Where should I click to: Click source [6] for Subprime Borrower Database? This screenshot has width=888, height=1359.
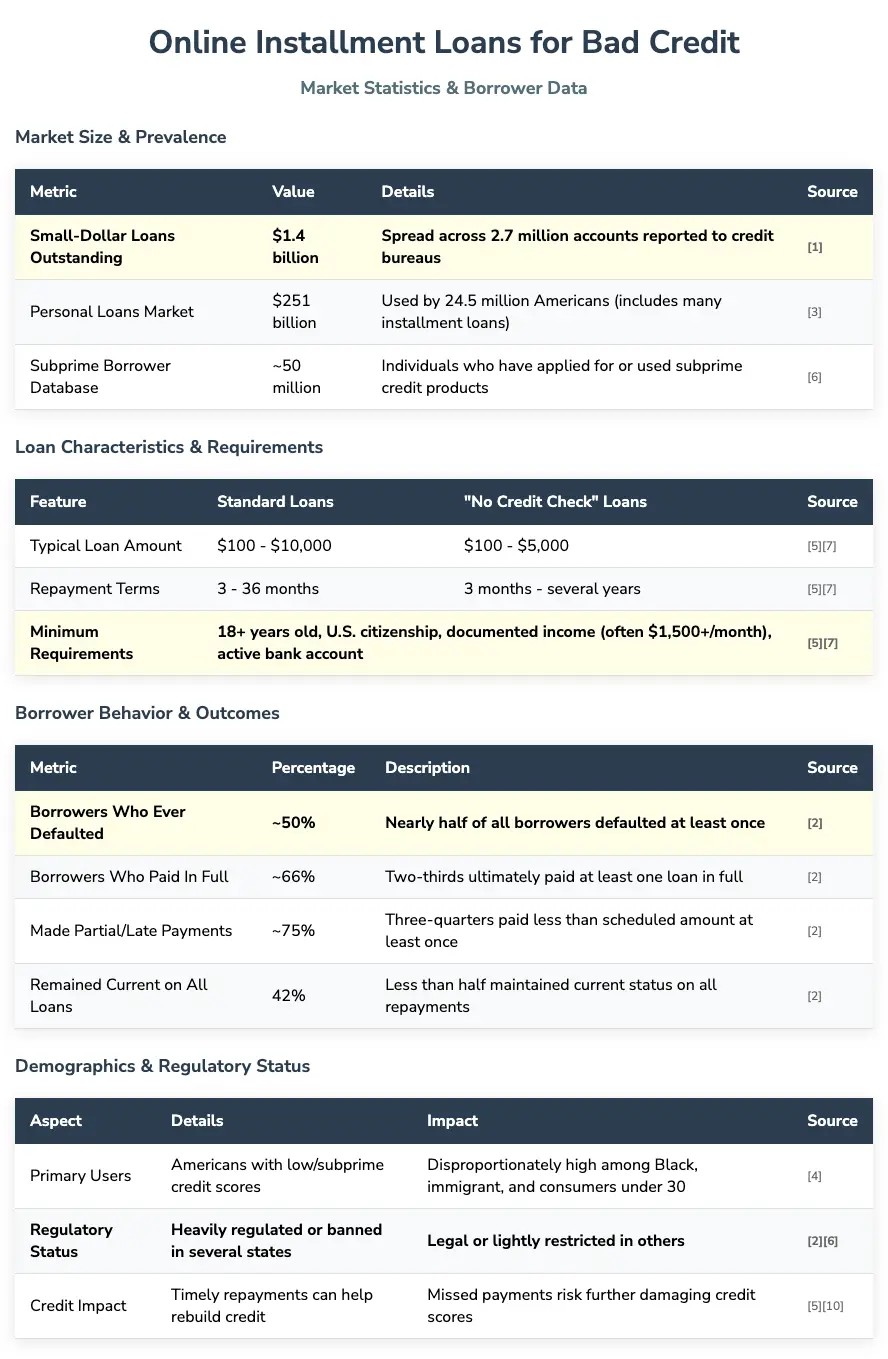pos(815,377)
